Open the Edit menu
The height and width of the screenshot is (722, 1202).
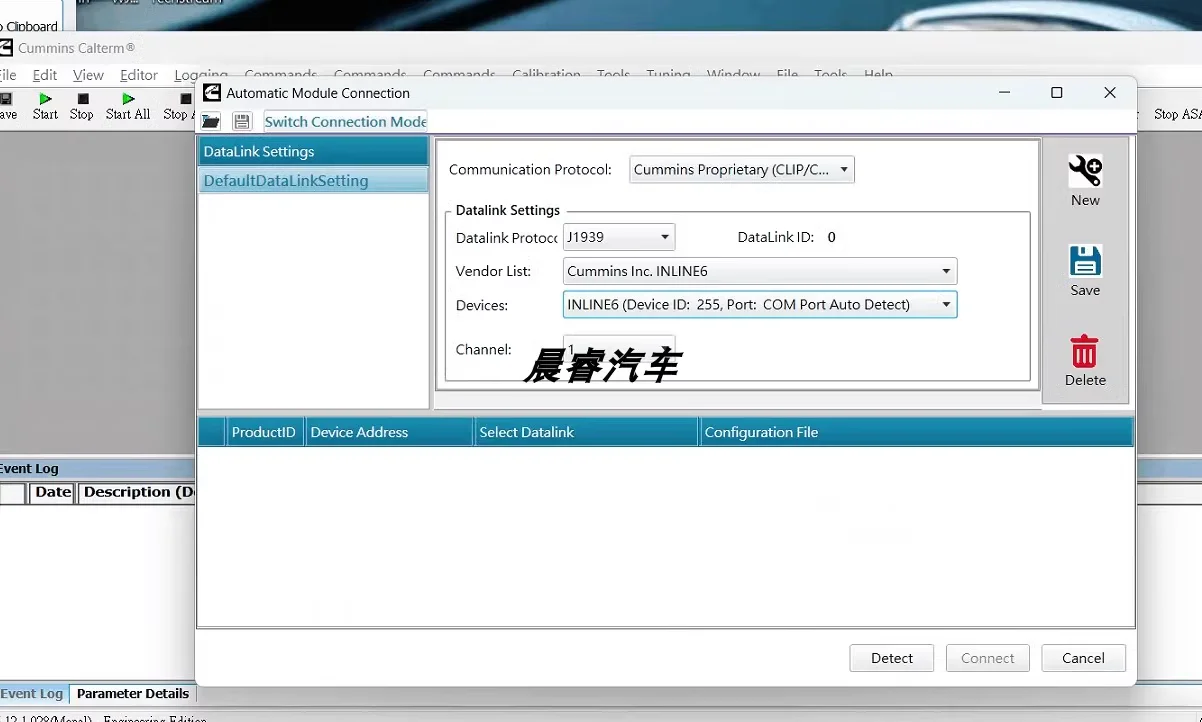point(44,75)
